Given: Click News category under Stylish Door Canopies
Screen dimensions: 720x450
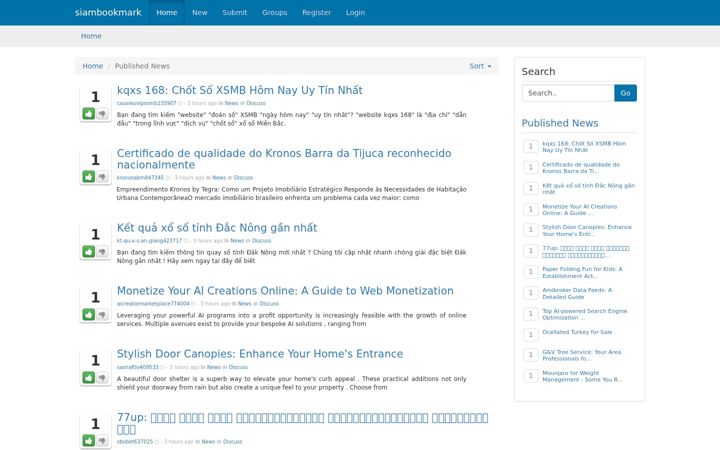Looking at the screenshot, I should [214, 367].
